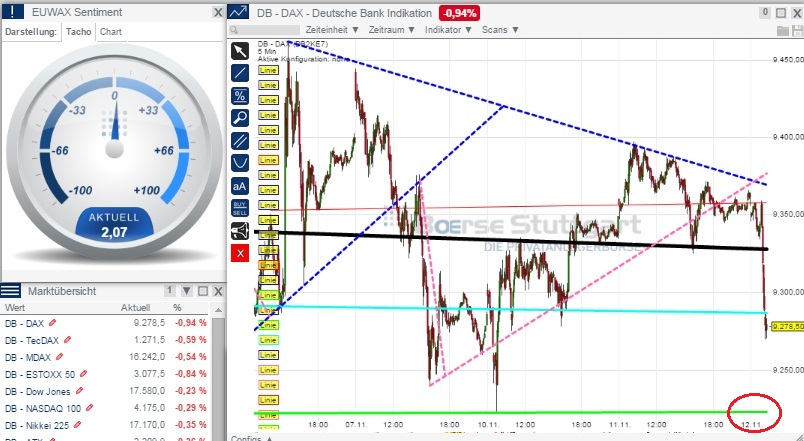Click the 07.11. date label on time axis

(x=356, y=425)
